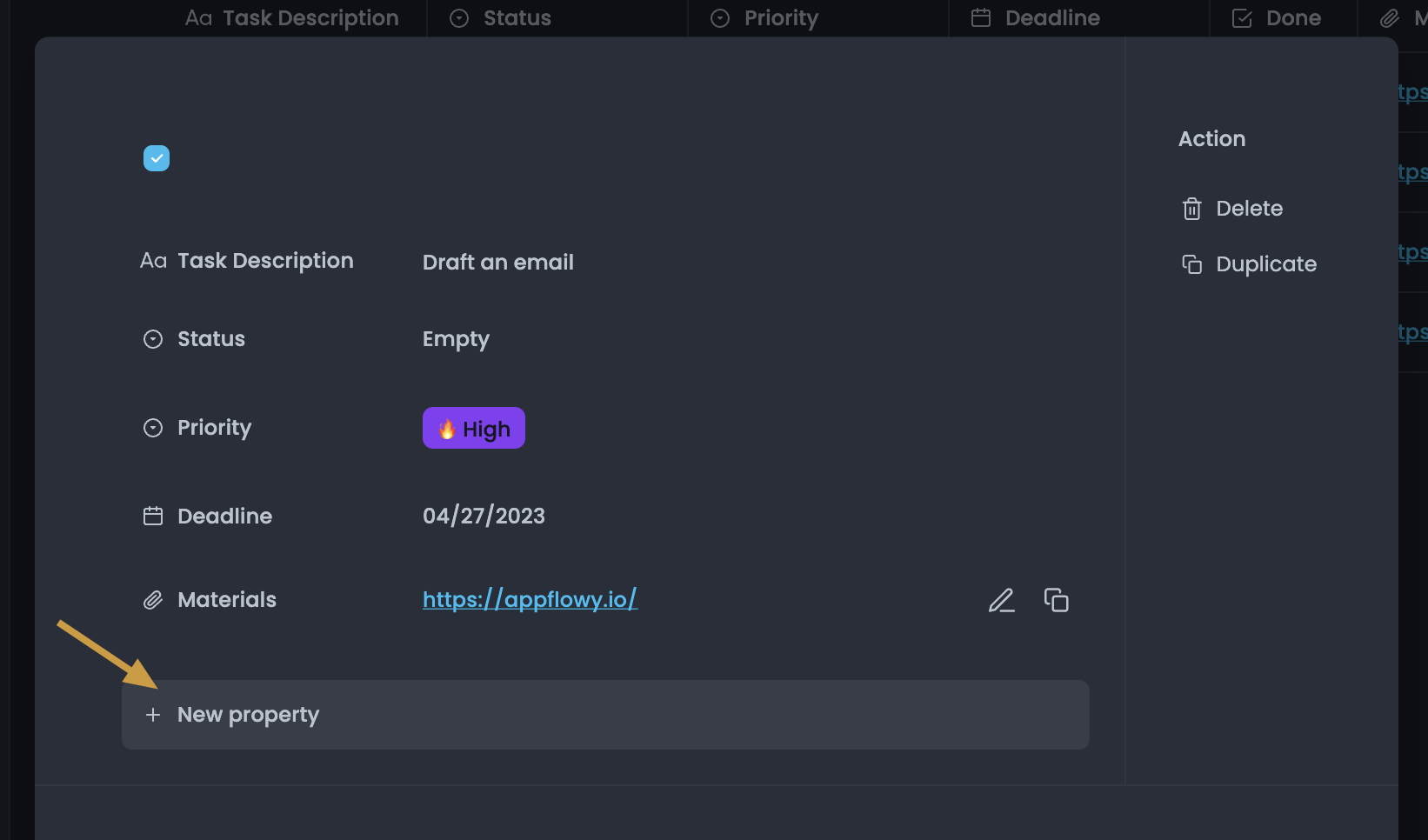Open the Status select showing Empty
Screen dimensions: 1428x840
tap(456, 339)
